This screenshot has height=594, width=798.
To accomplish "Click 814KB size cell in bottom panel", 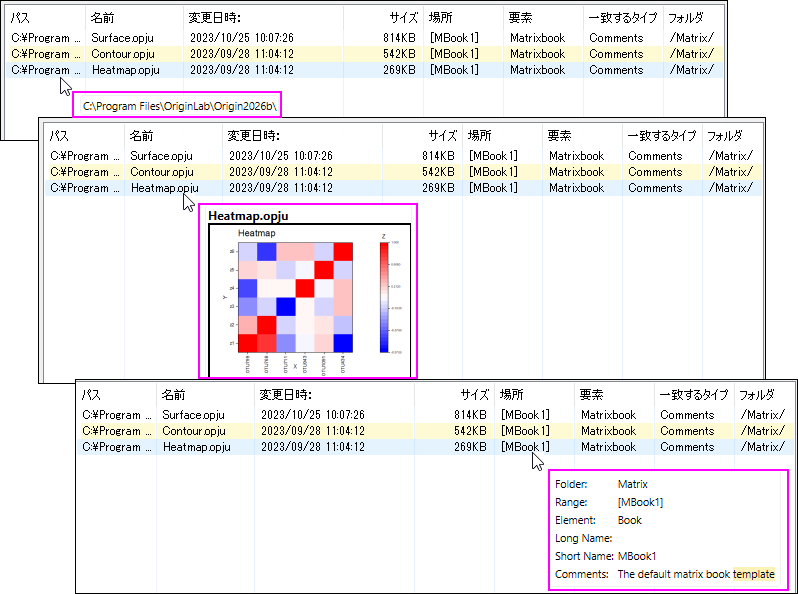I will (470, 415).
